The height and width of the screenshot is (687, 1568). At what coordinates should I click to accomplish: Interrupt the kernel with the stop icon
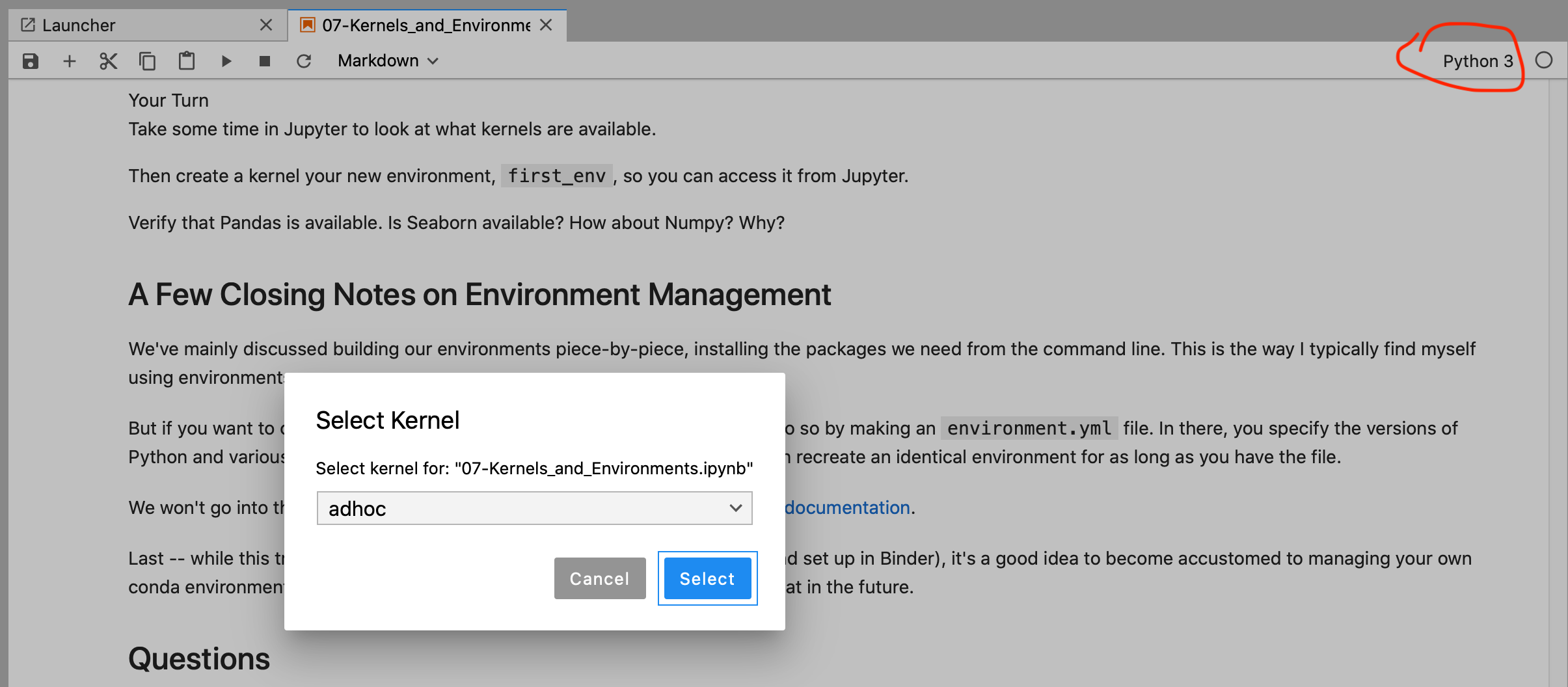[265, 61]
